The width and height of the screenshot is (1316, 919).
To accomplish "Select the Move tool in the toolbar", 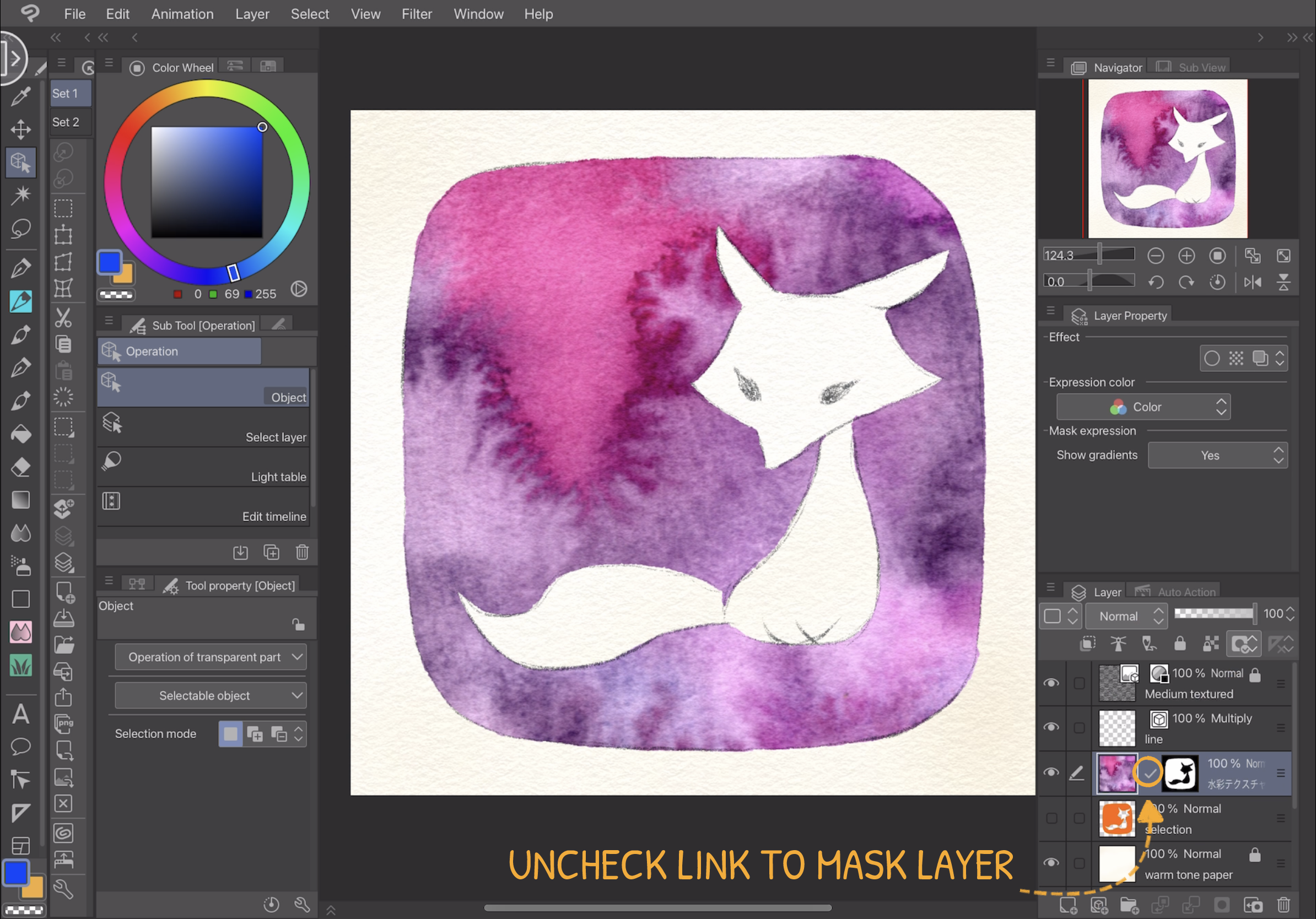I will point(21,129).
